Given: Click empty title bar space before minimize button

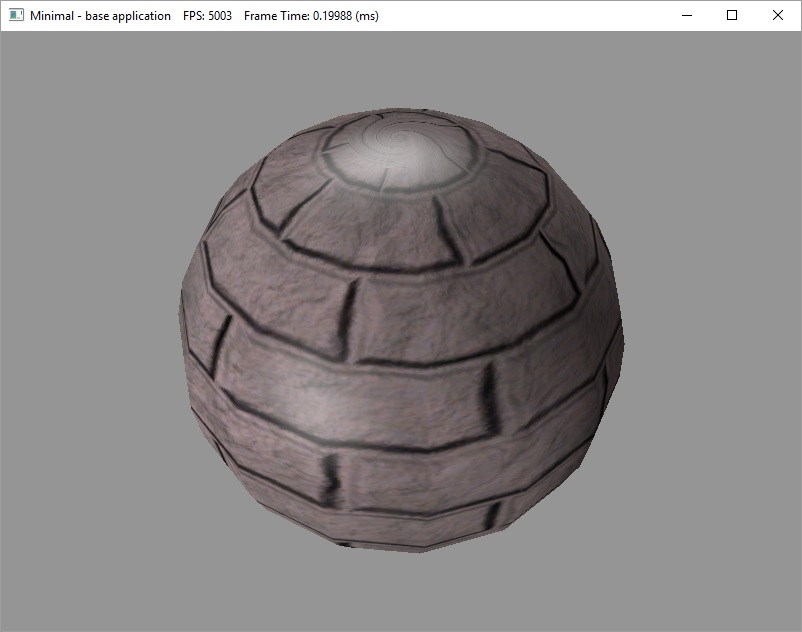Looking at the screenshot, I should point(520,16).
